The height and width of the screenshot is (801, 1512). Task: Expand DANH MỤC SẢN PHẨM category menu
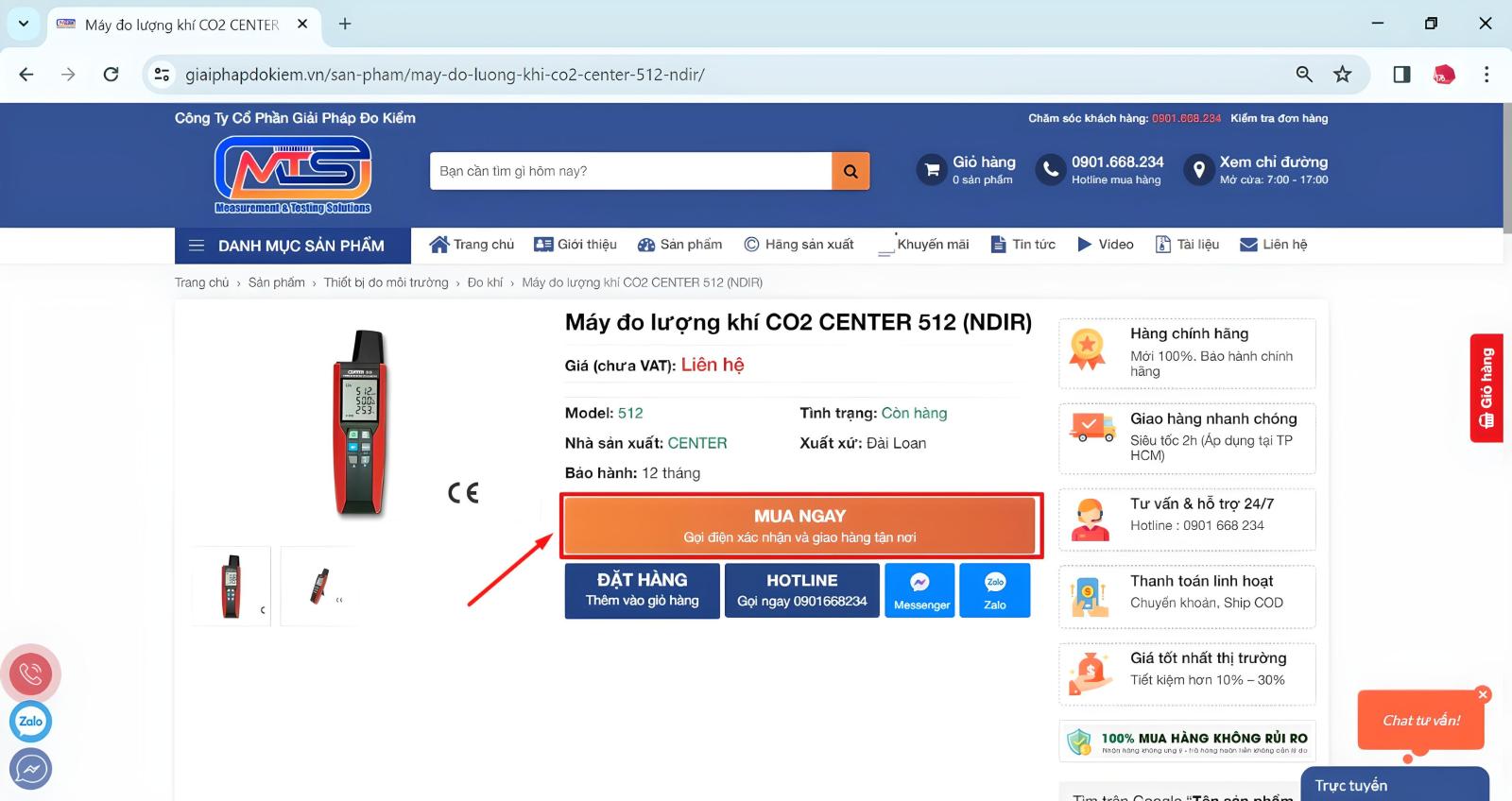click(293, 246)
